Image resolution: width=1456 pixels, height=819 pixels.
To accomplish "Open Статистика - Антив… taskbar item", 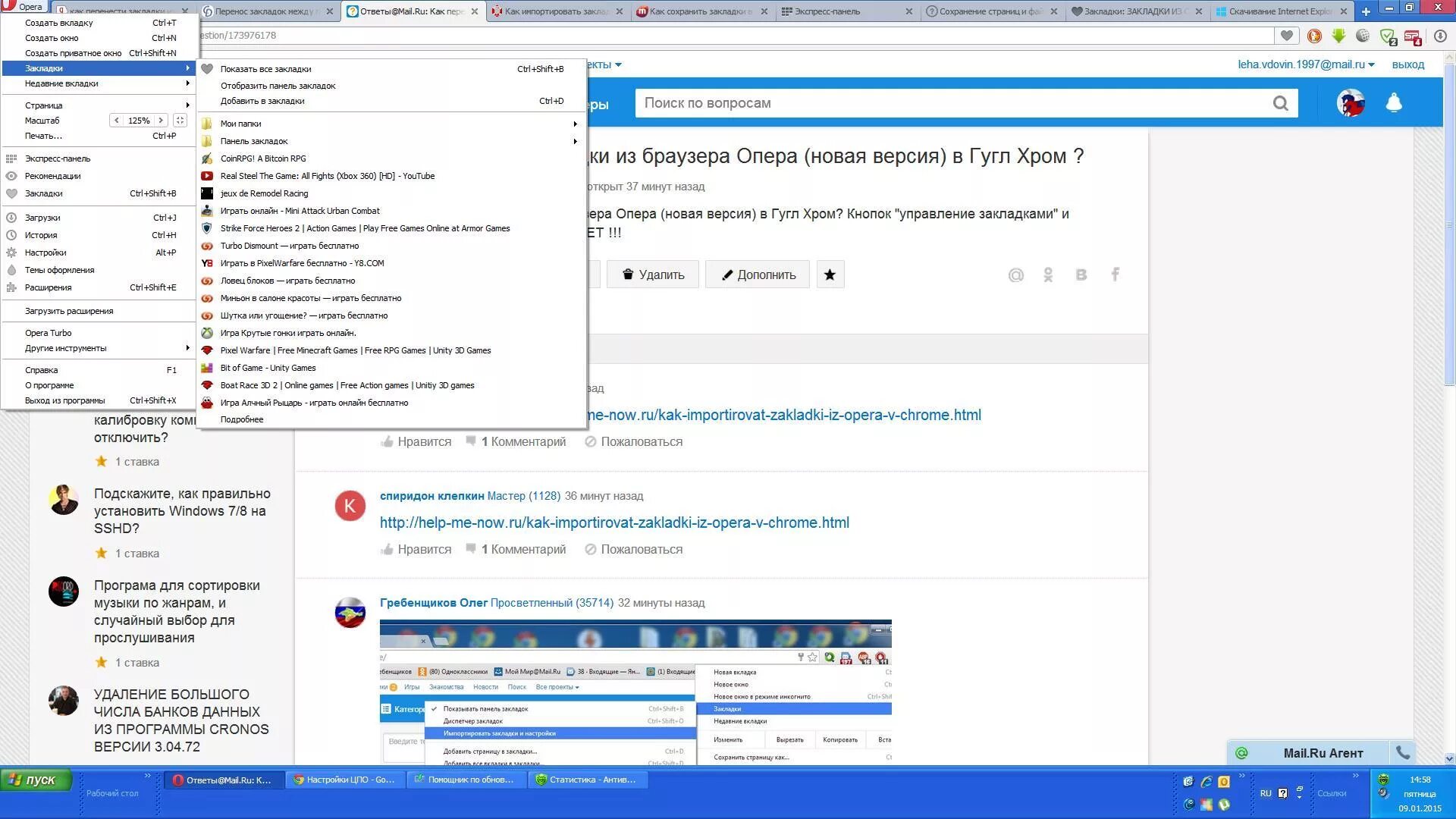I will [x=588, y=780].
